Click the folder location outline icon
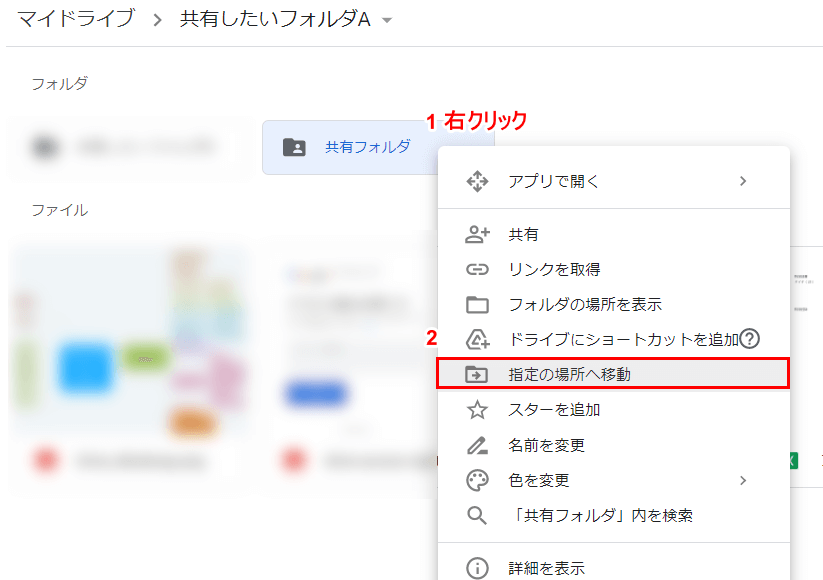Image resolution: width=823 pixels, height=580 pixels. pyautogui.click(x=477, y=304)
